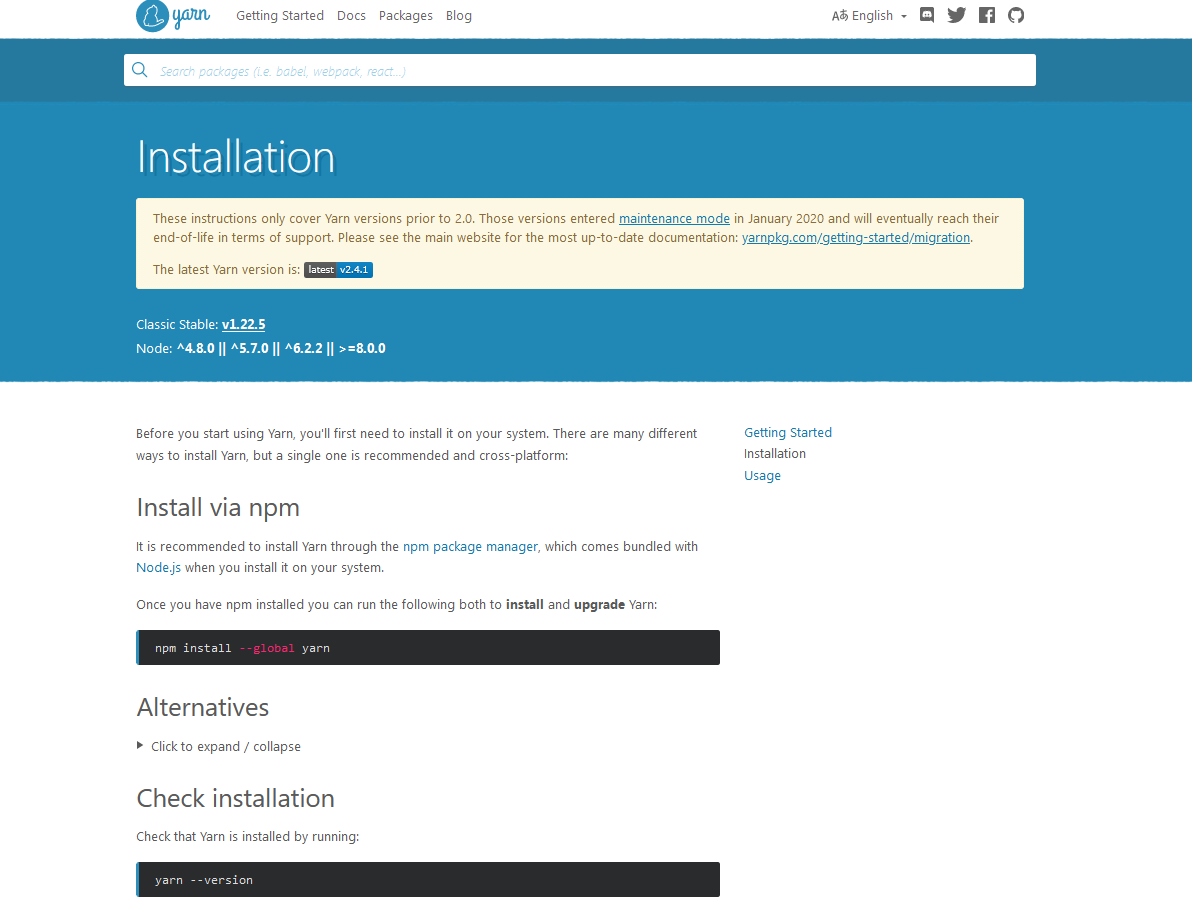Collapse the English language selector chevron
The width and height of the screenshot is (1192, 911).
(904, 17)
